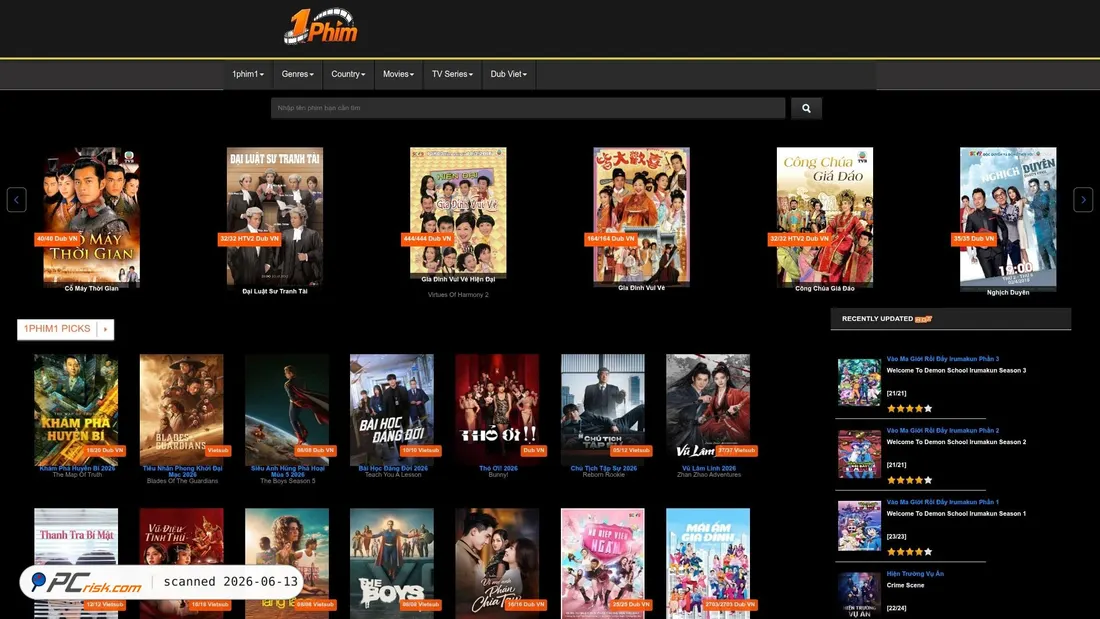Click the 1Phim site logo

pos(321,27)
